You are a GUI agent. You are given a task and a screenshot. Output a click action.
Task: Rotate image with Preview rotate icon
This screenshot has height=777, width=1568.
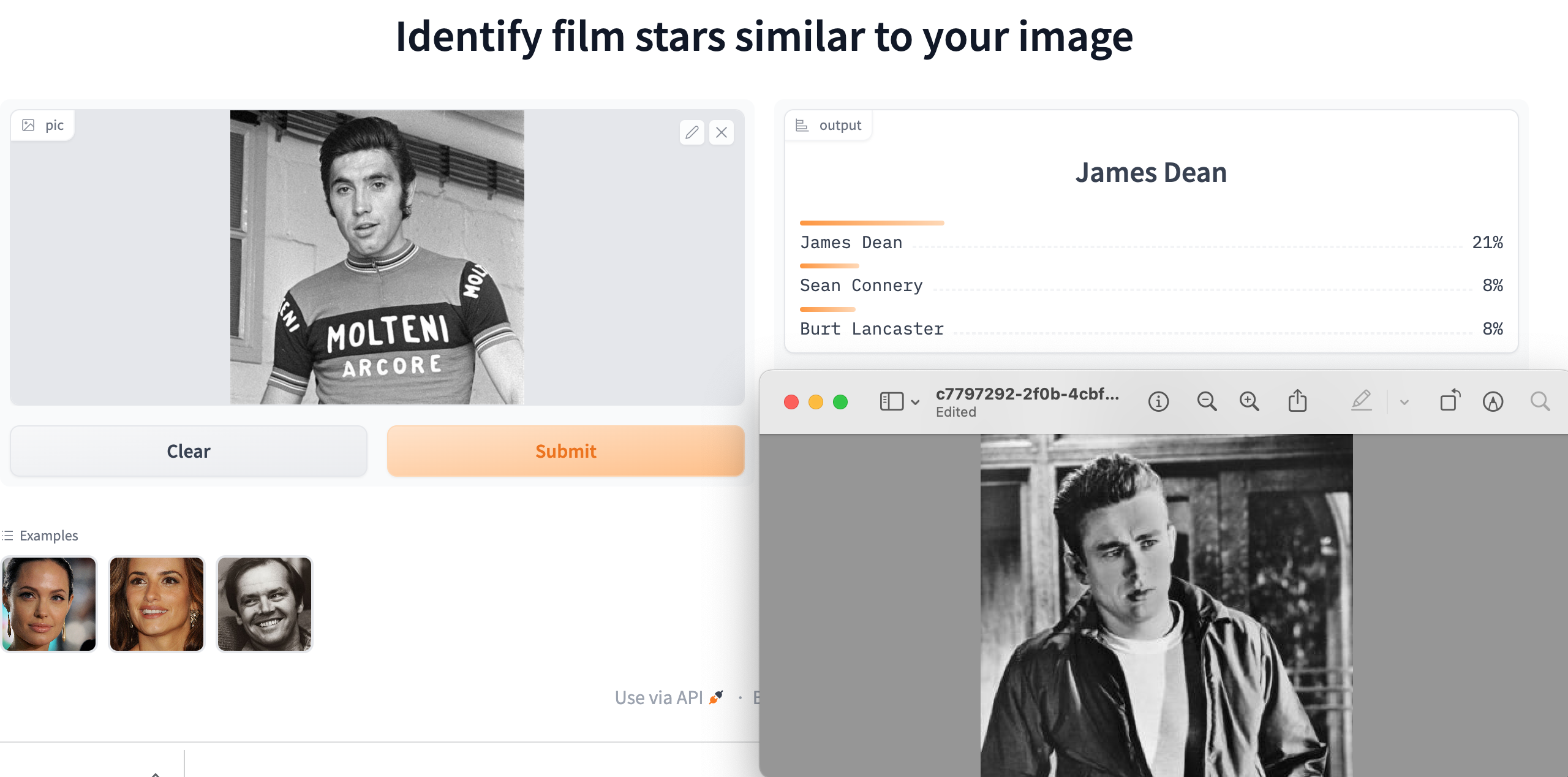tap(1450, 402)
